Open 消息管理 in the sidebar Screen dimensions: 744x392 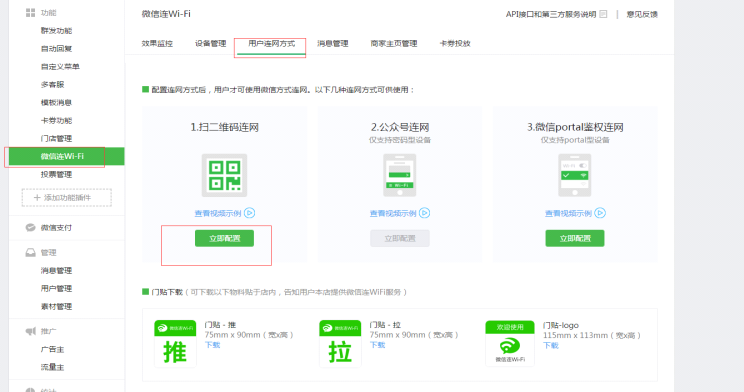(56, 271)
